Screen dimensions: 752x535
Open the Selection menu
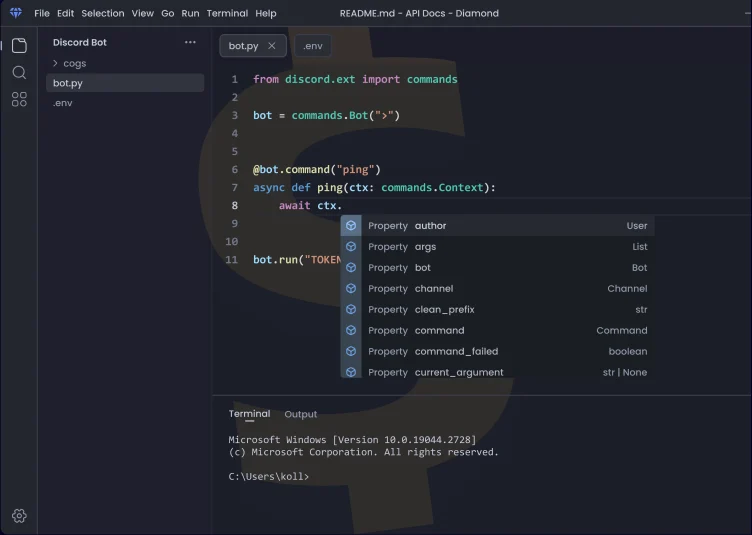tap(103, 13)
